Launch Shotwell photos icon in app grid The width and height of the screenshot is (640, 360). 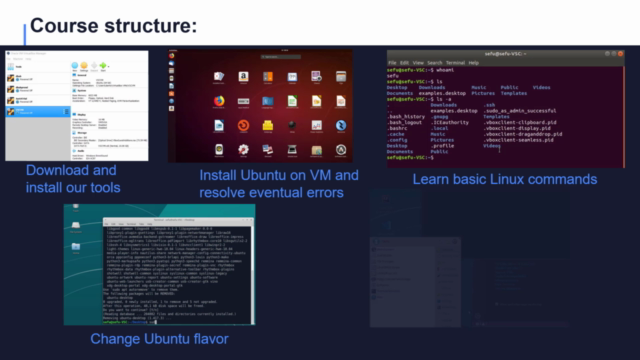(268, 150)
